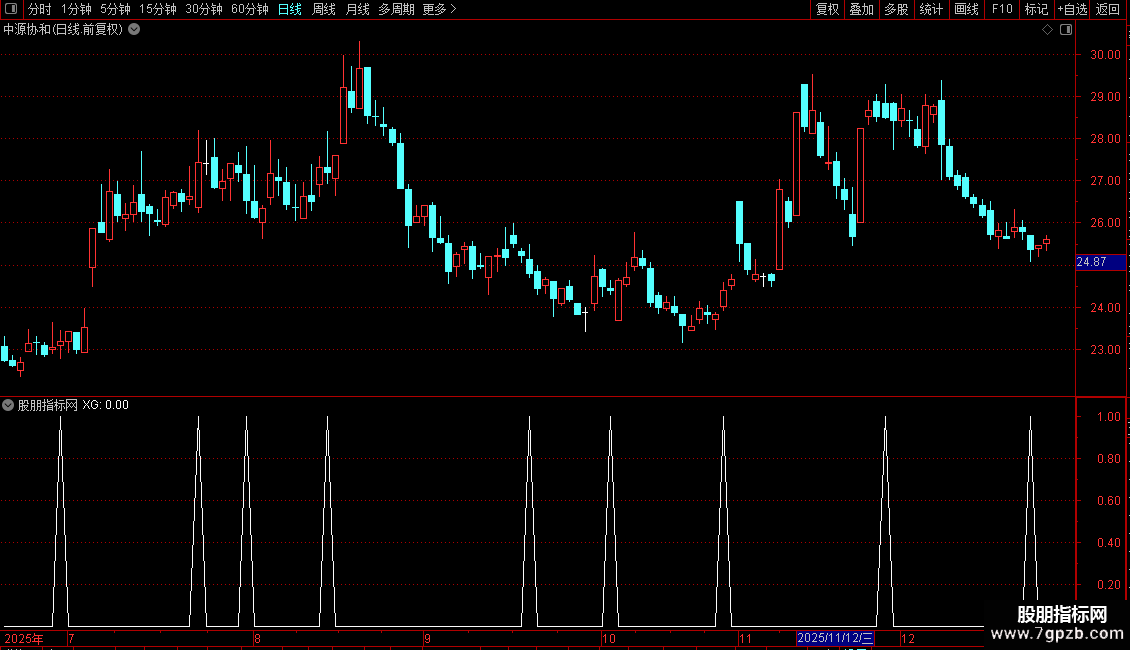Click the 标记 mark button
Screen dimensions: 1130x650
[1036, 9]
